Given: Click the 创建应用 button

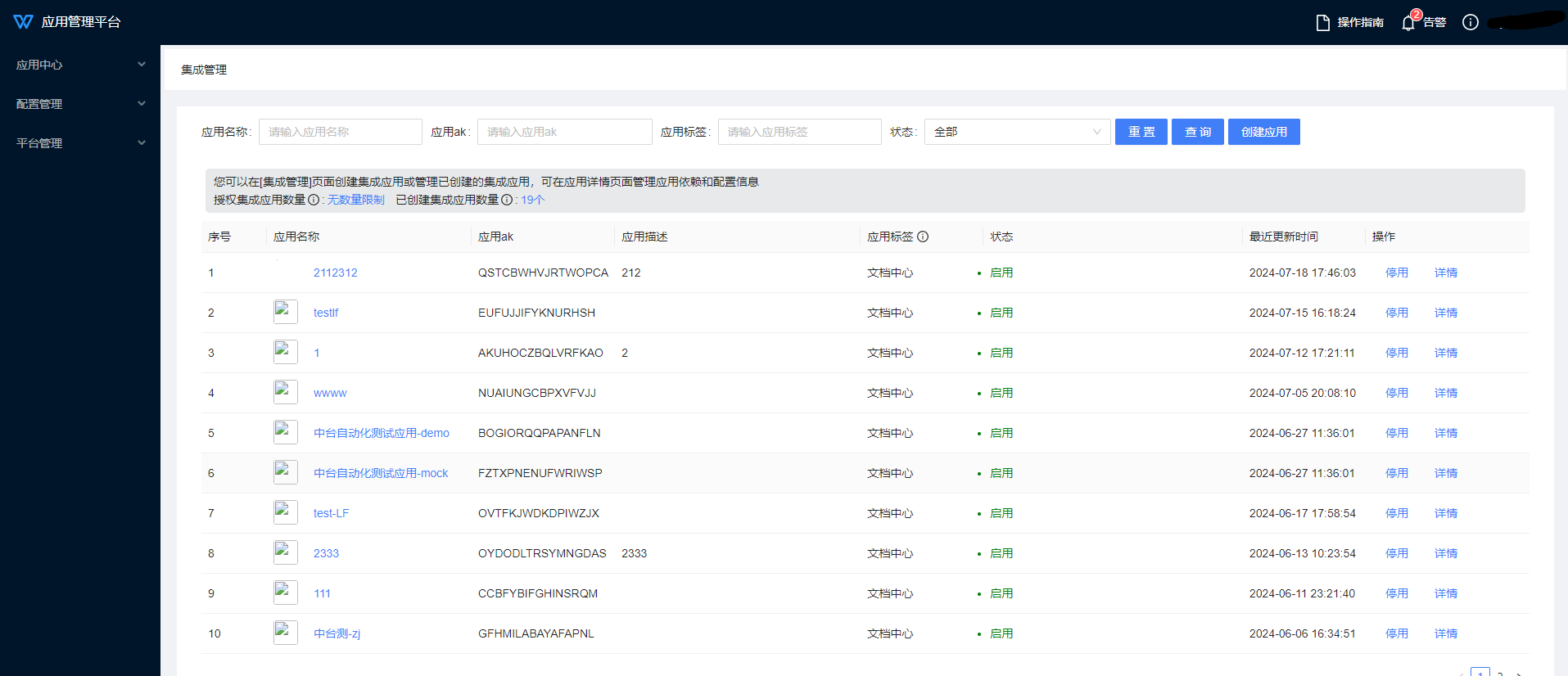Looking at the screenshot, I should [1263, 132].
